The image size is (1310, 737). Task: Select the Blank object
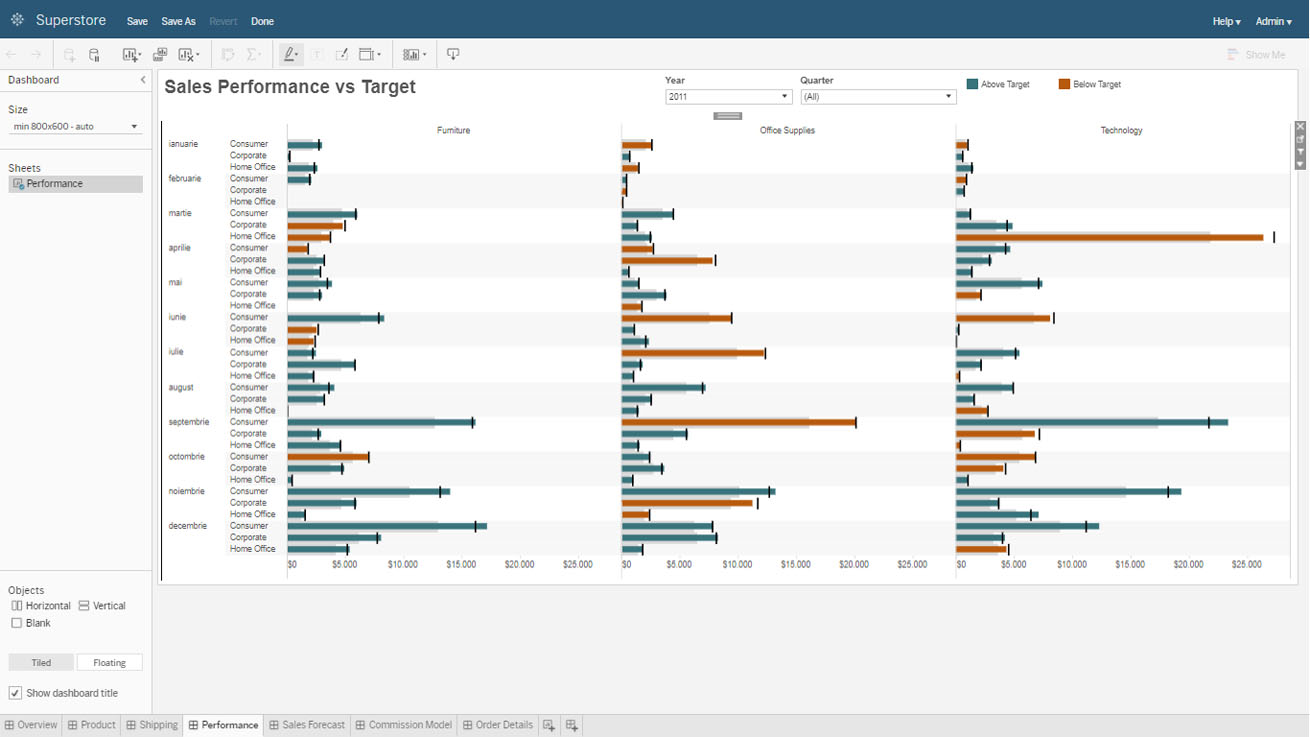pyautogui.click(x=31, y=623)
